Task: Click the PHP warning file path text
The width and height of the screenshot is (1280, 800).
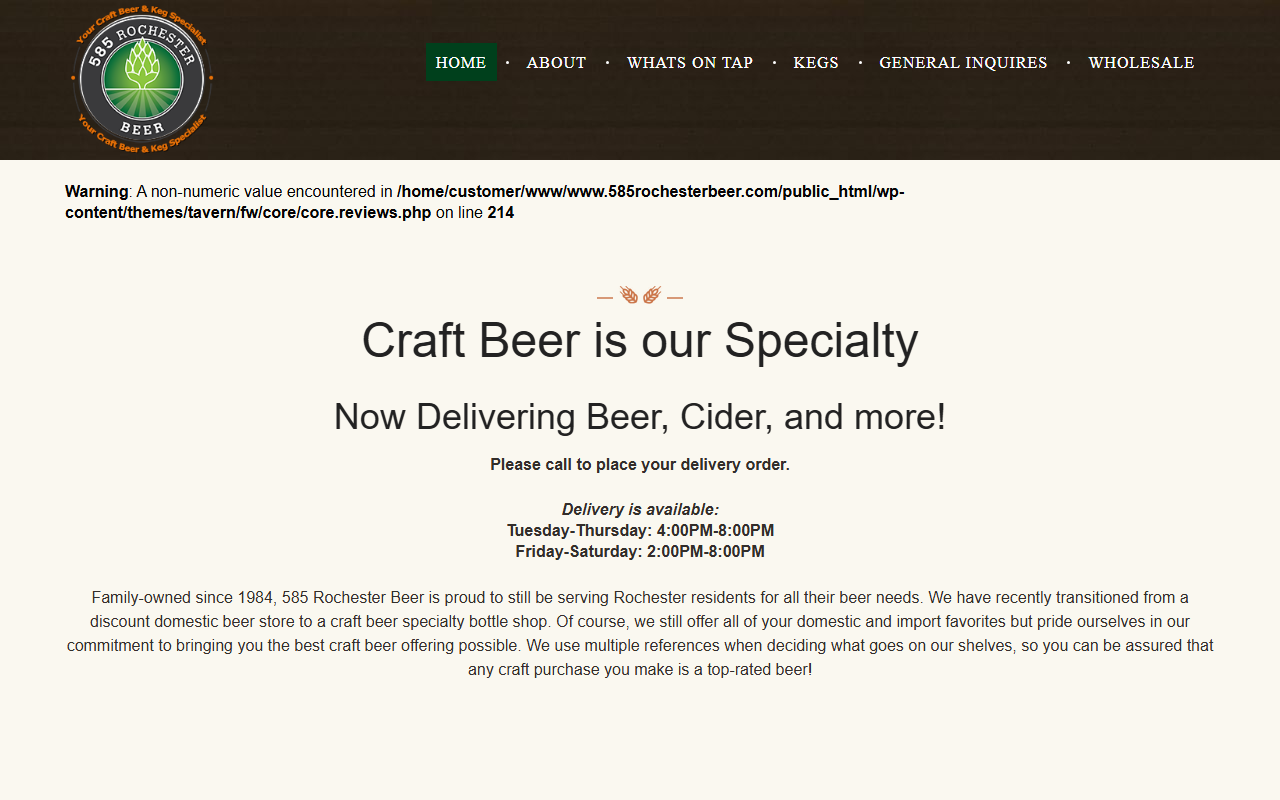Action: [485, 202]
